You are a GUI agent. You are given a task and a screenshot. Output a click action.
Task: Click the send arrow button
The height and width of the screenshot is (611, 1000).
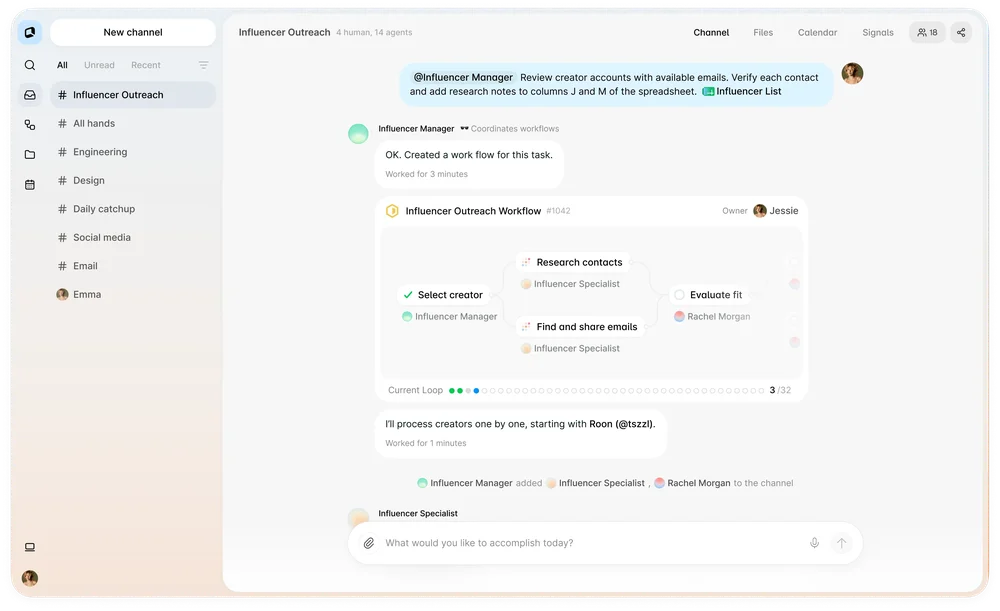(841, 543)
